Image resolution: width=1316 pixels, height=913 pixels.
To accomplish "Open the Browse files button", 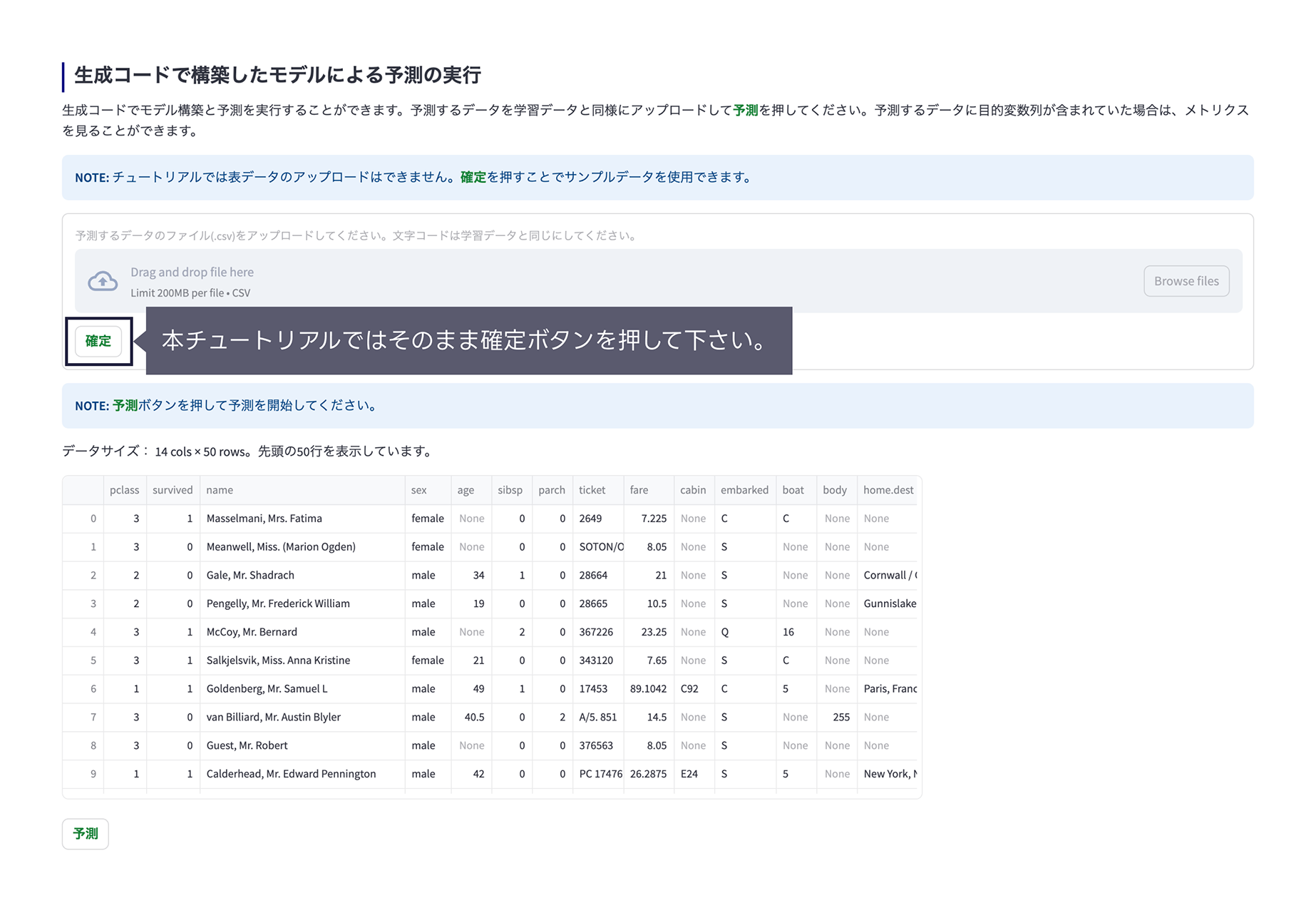I will click(x=1186, y=281).
